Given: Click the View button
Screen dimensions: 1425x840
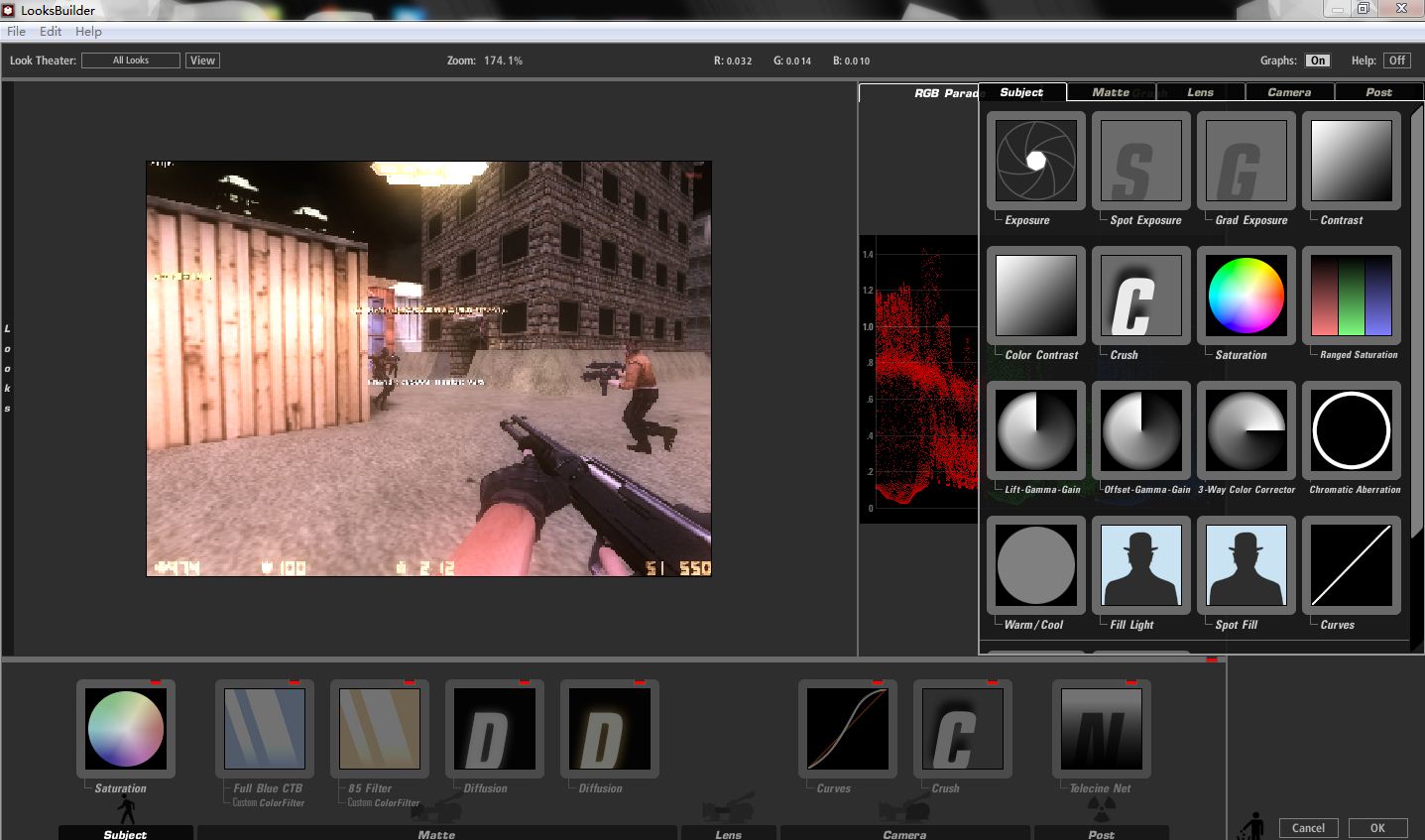Looking at the screenshot, I should click(202, 60).
